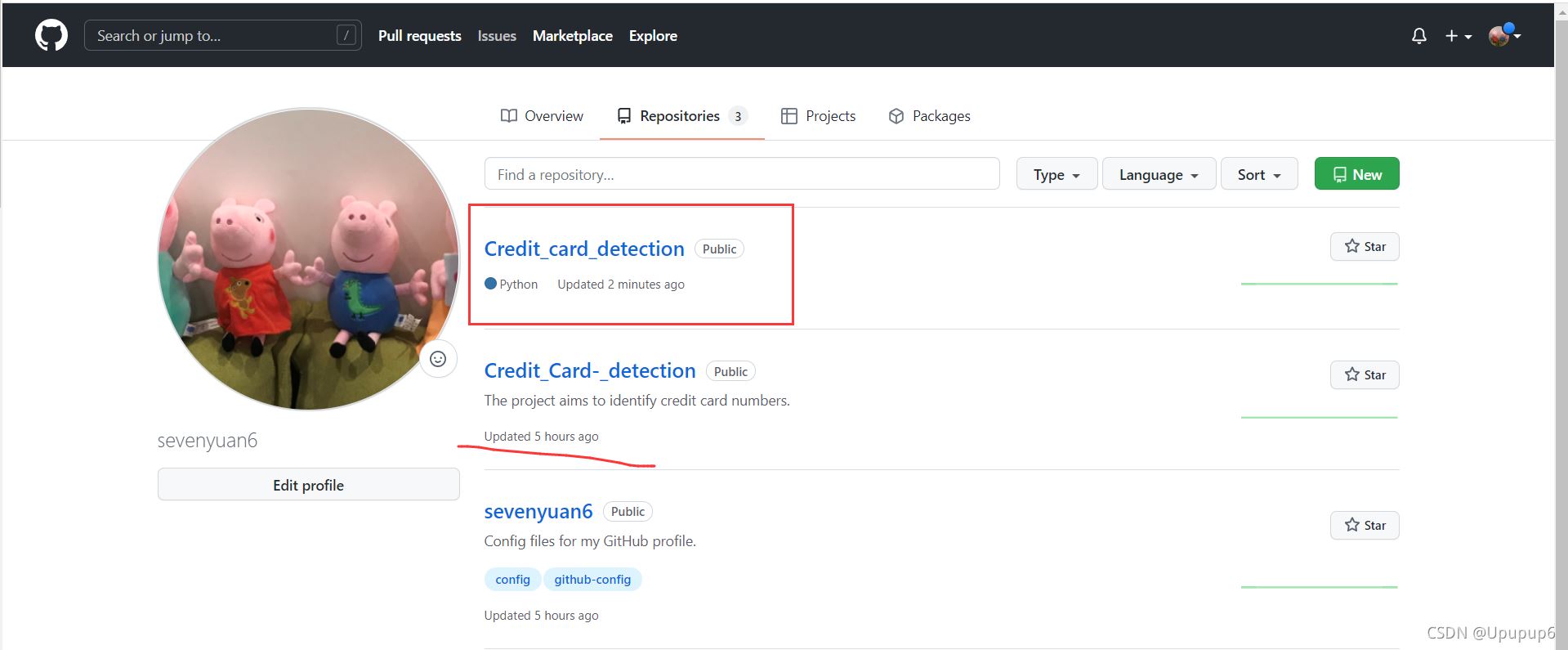
Task: Expand the Language filter dropdown
Action: [1158, 174]
